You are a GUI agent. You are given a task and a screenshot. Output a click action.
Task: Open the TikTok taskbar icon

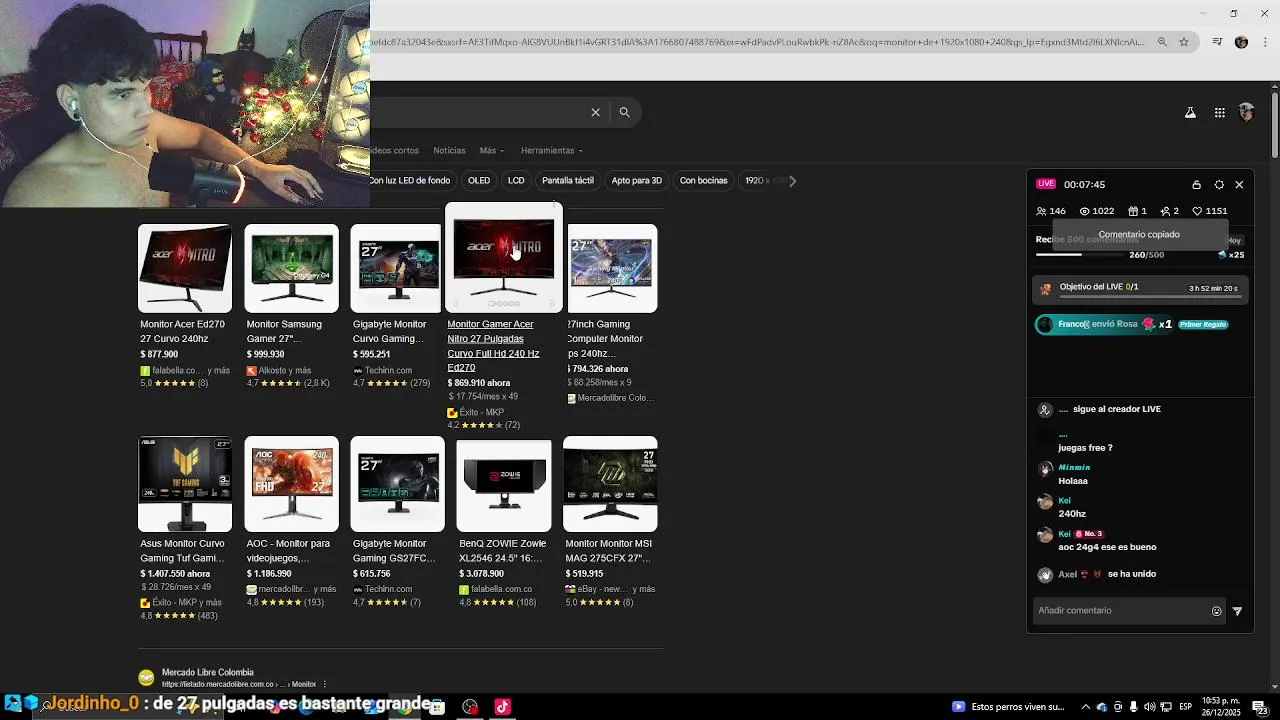pos(502,707)
